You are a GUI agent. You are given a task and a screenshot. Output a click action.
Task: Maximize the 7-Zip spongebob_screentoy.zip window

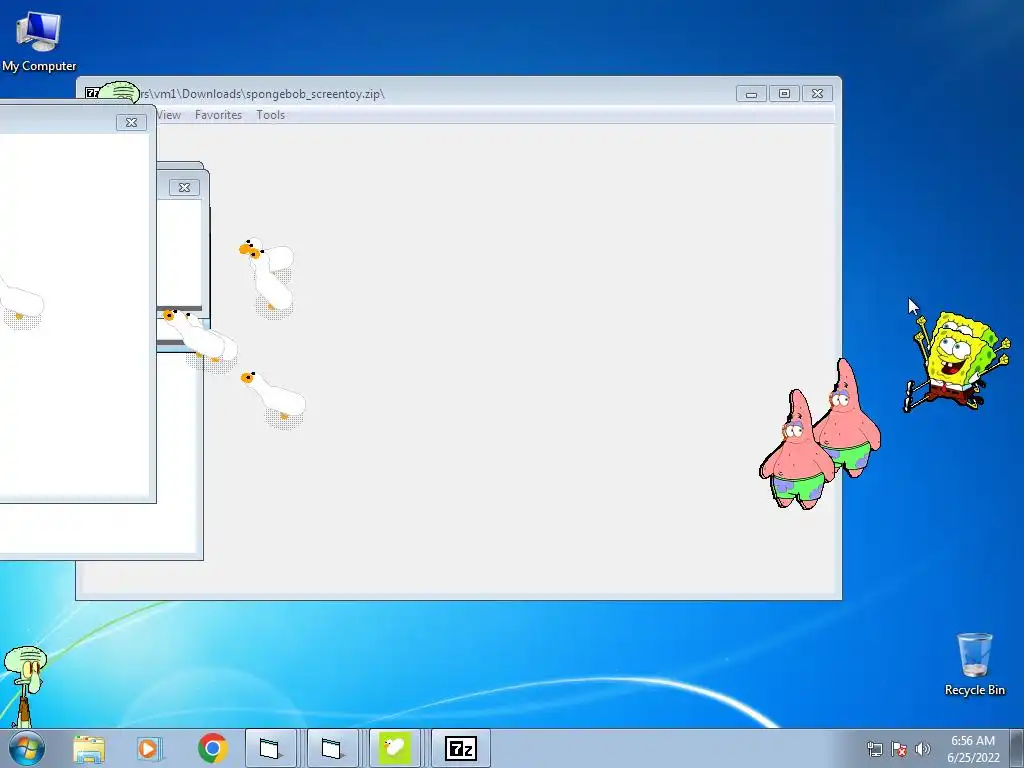pyautogui.click(x=784, y=94)
